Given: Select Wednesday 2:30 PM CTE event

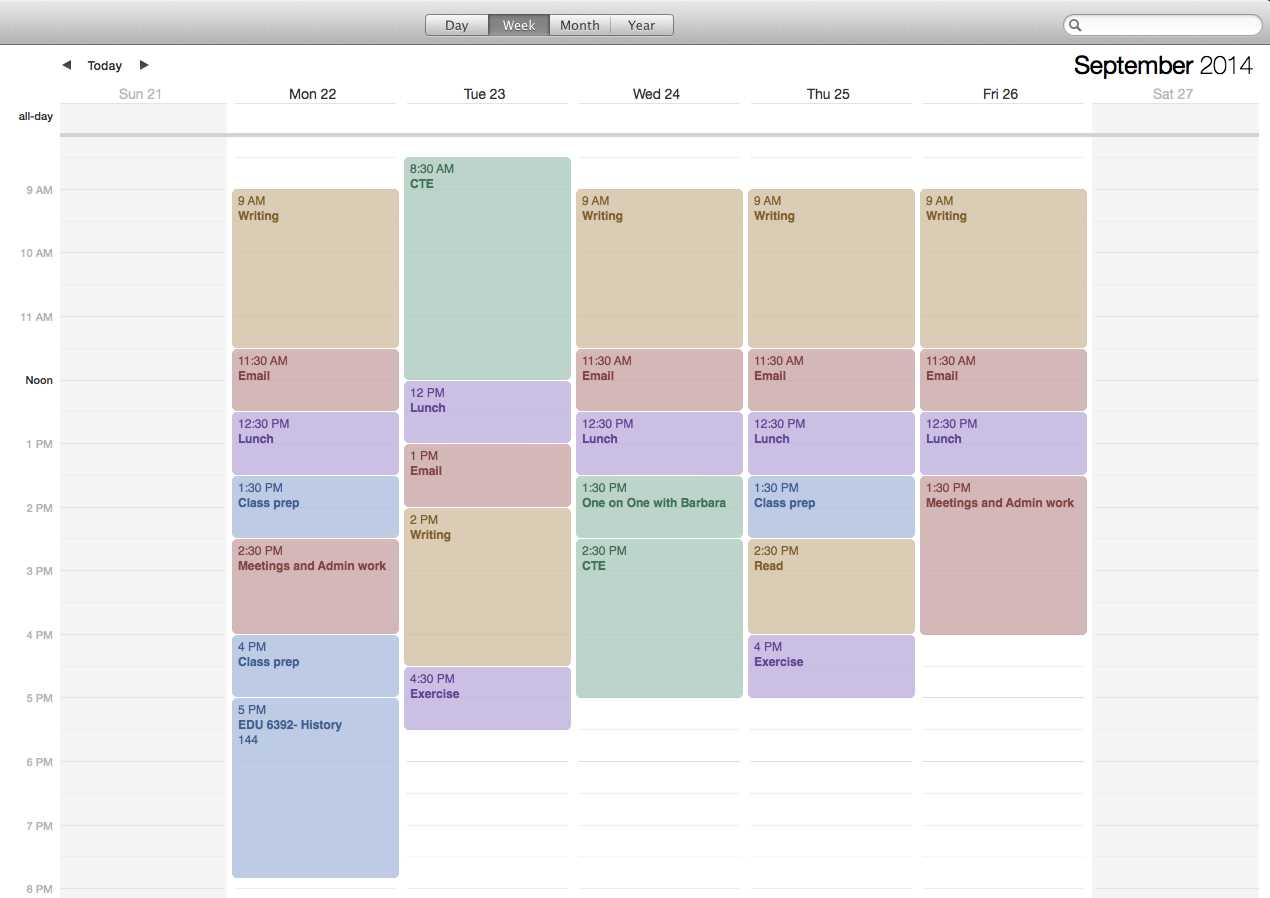Looking at the screenshot, I should tap(659, 618).
